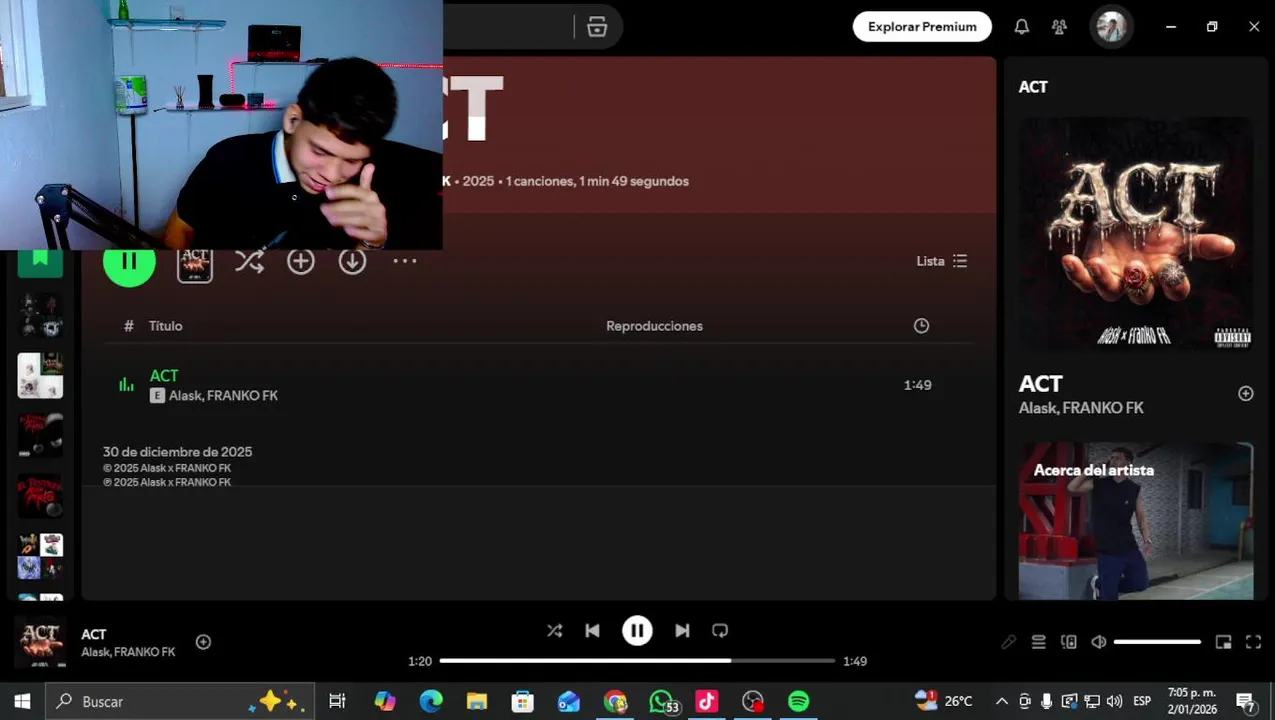Skip to next track
This screenshot has width=1275, height=720.
point(682,631)
